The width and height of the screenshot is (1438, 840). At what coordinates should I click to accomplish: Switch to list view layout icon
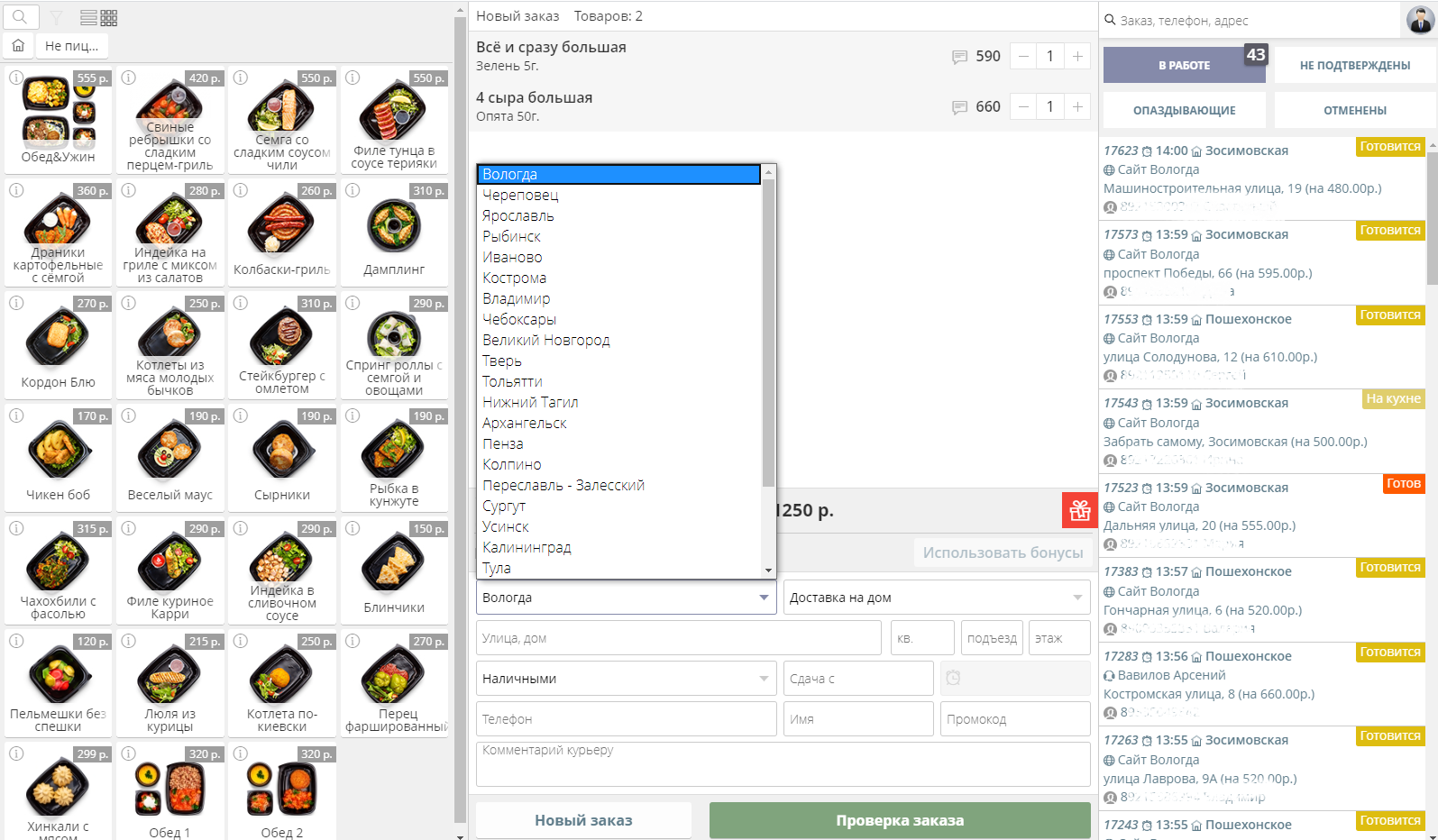[88, 18]
